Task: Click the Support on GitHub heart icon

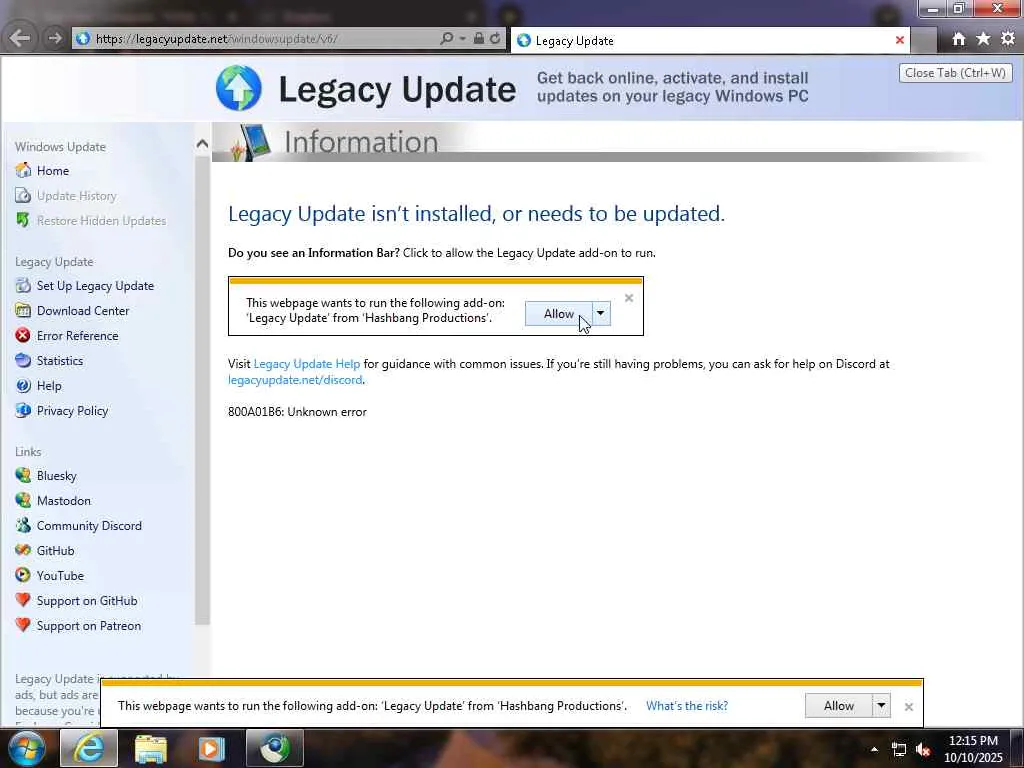Action: click(x=23, y=600)
